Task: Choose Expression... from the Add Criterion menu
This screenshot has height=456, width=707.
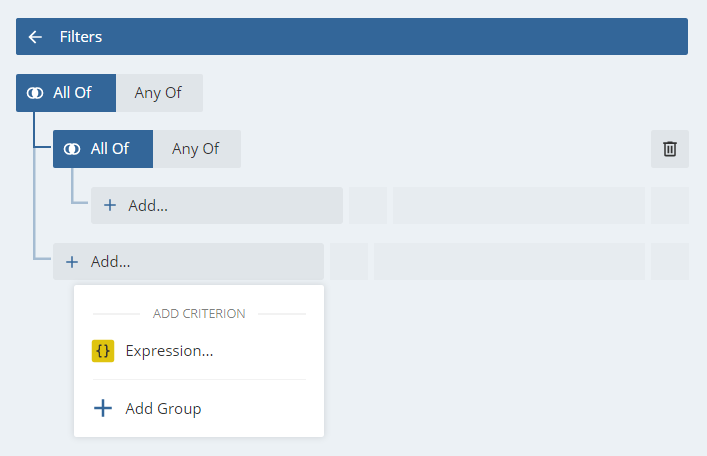Action: point(169,351)
